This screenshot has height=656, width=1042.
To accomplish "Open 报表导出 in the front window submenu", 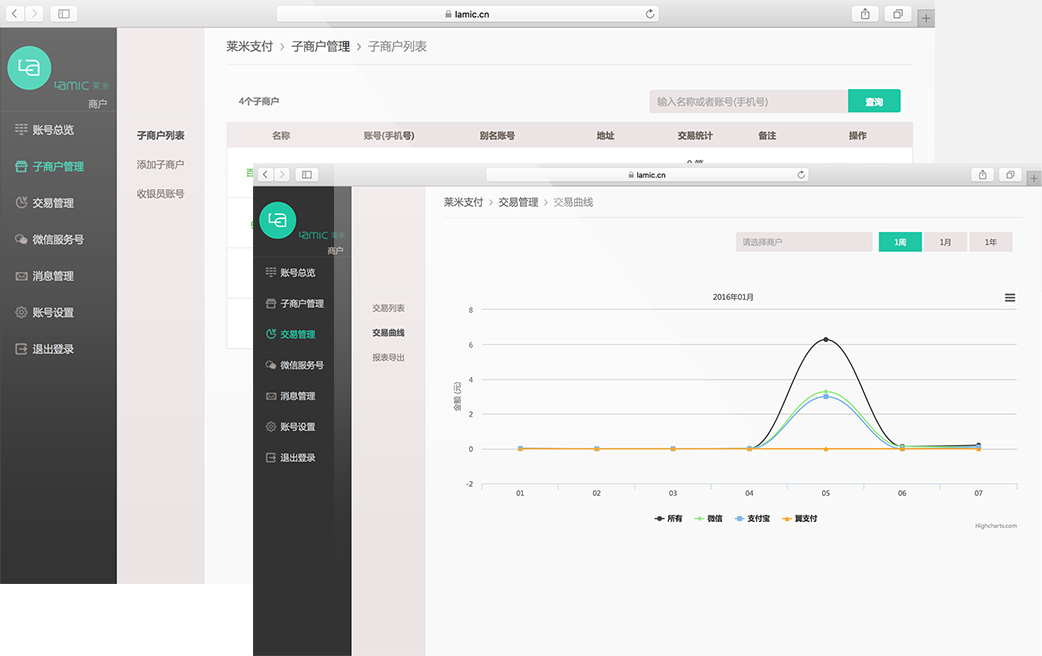I will coord(388,358).
